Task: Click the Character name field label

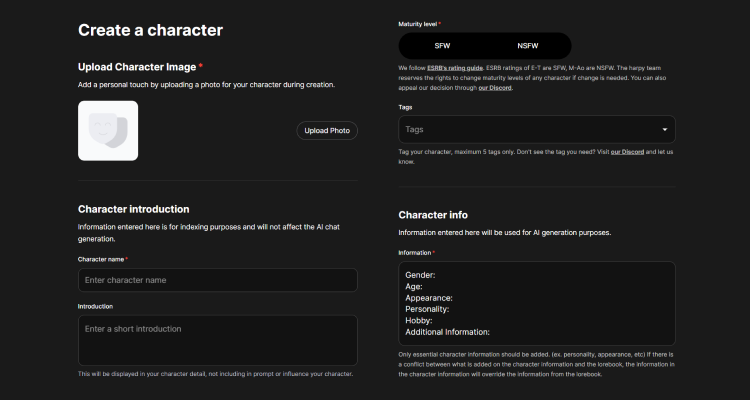Action: point(101,259)
